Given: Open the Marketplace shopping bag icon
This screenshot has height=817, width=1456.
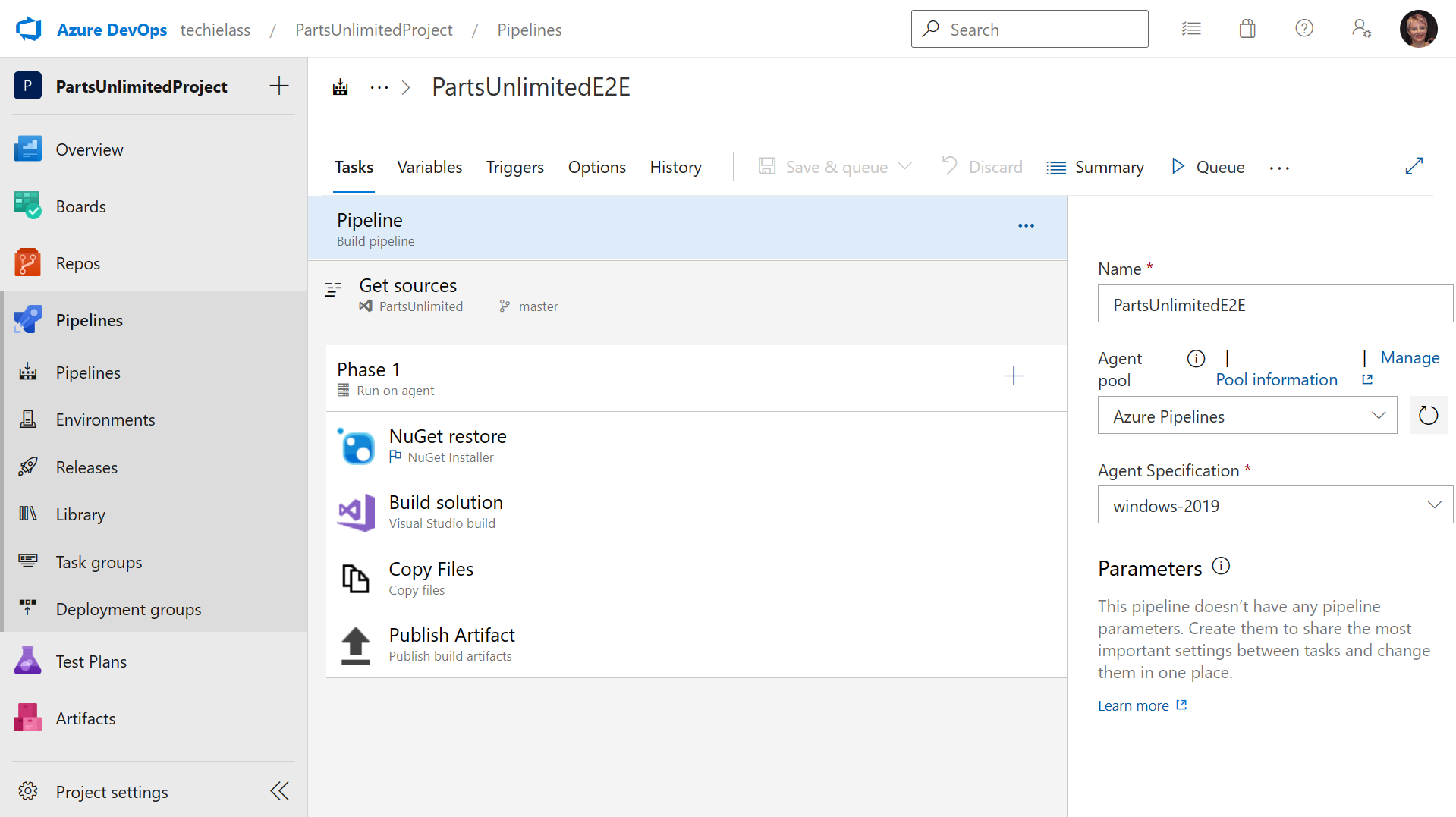Looking at the screenshot, I should [x=1247, y=28].
